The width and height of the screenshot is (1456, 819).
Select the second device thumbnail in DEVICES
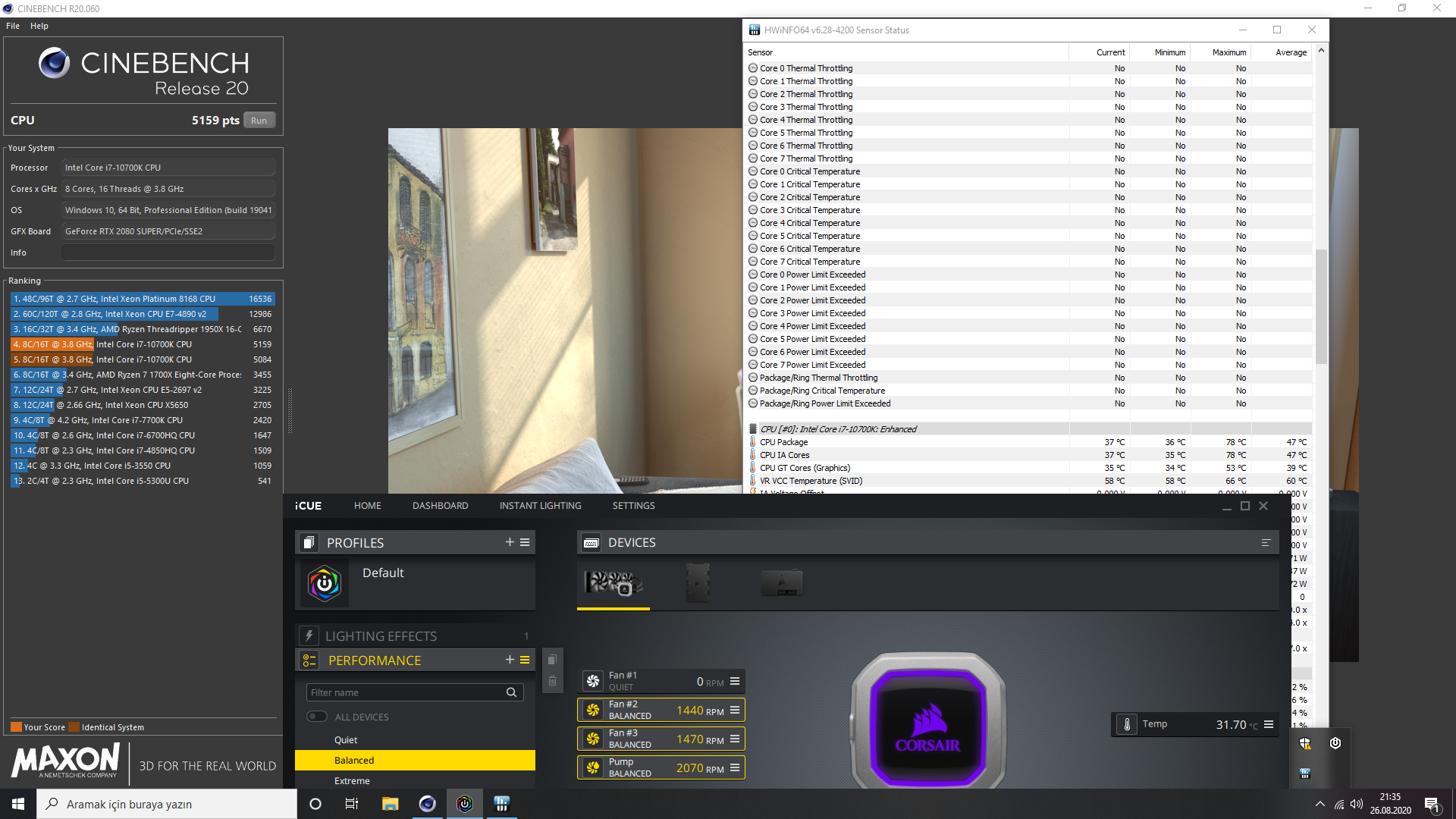click(x=698, y=583)
